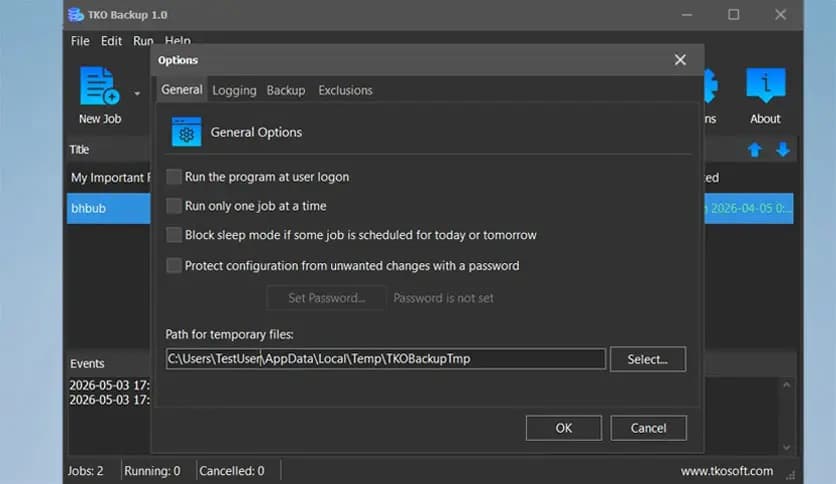Switch to the Logging tab
This screenshot has height=484, width=836.
234,90
